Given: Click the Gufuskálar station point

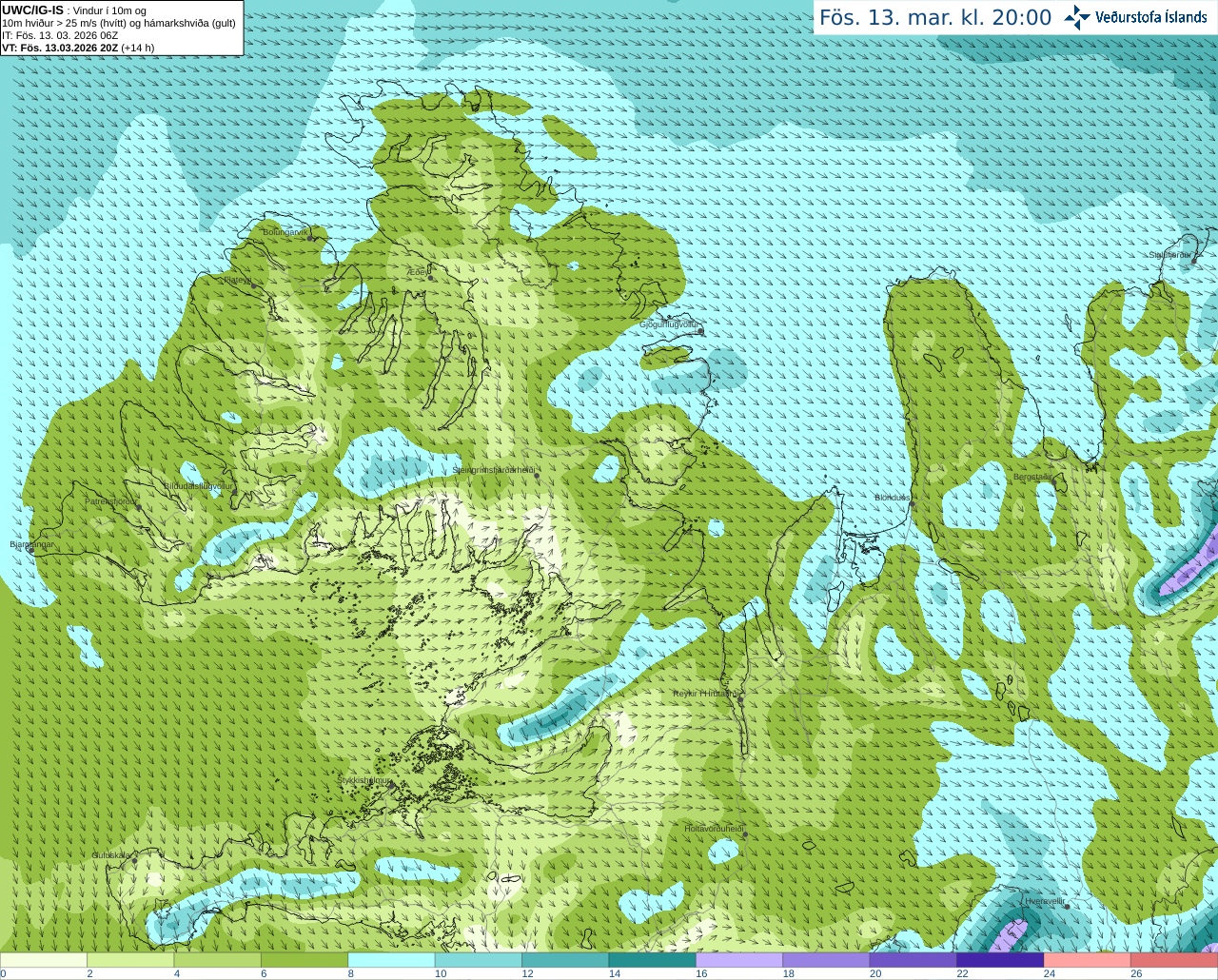Looking at the screenshot, I should coord(134,860).
